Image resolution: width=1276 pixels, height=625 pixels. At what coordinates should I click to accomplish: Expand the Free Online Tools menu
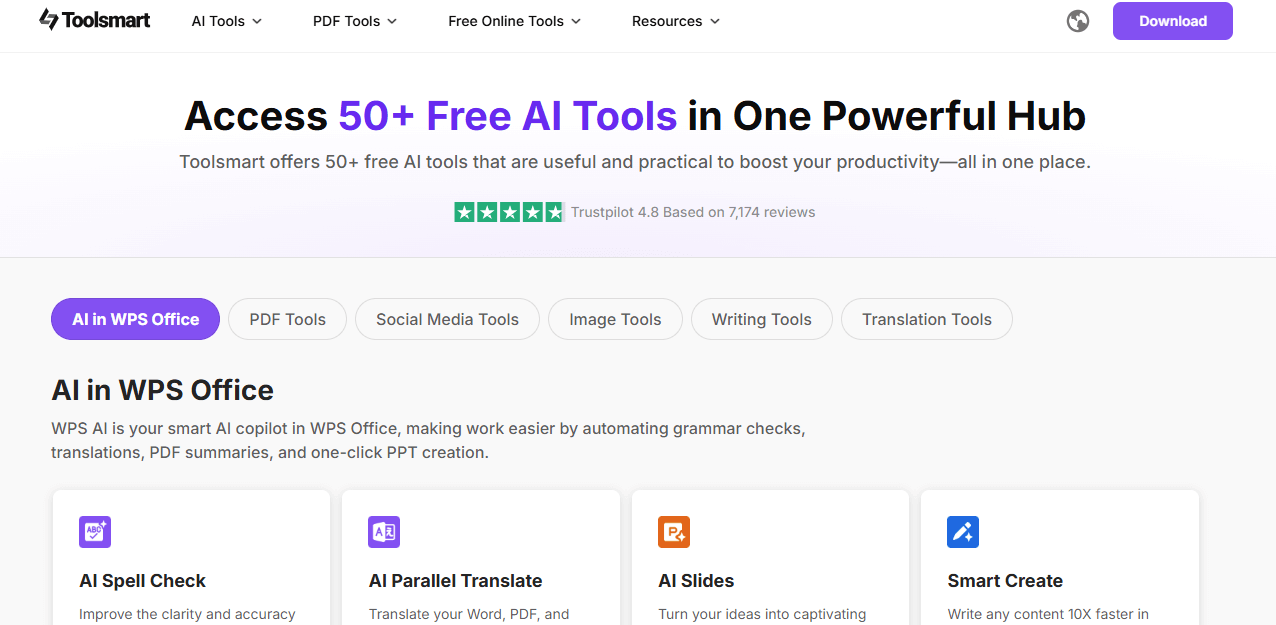pos(515,21)
